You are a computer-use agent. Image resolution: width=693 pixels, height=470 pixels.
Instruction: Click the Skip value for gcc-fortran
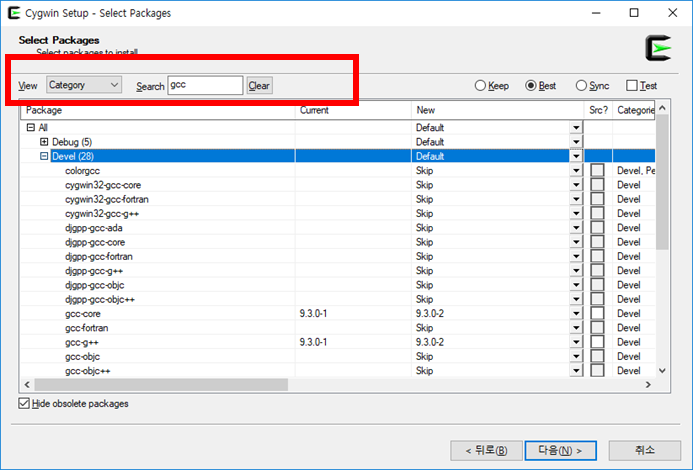(x=424, y=328)
